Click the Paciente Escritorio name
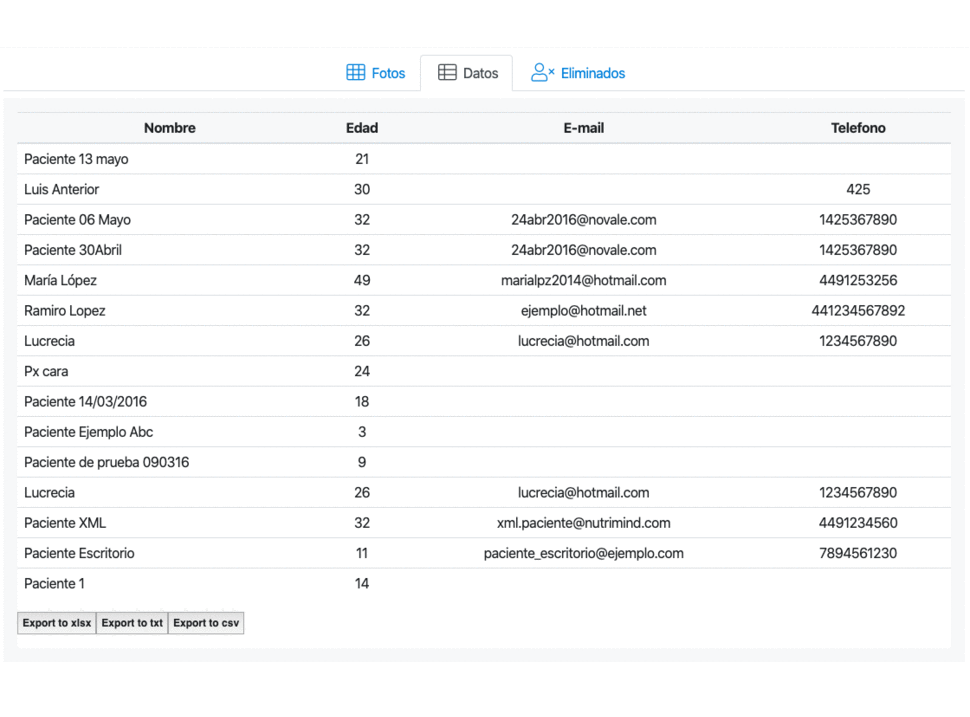Viewport: 970px width, 717px height. tap(79, 553)
